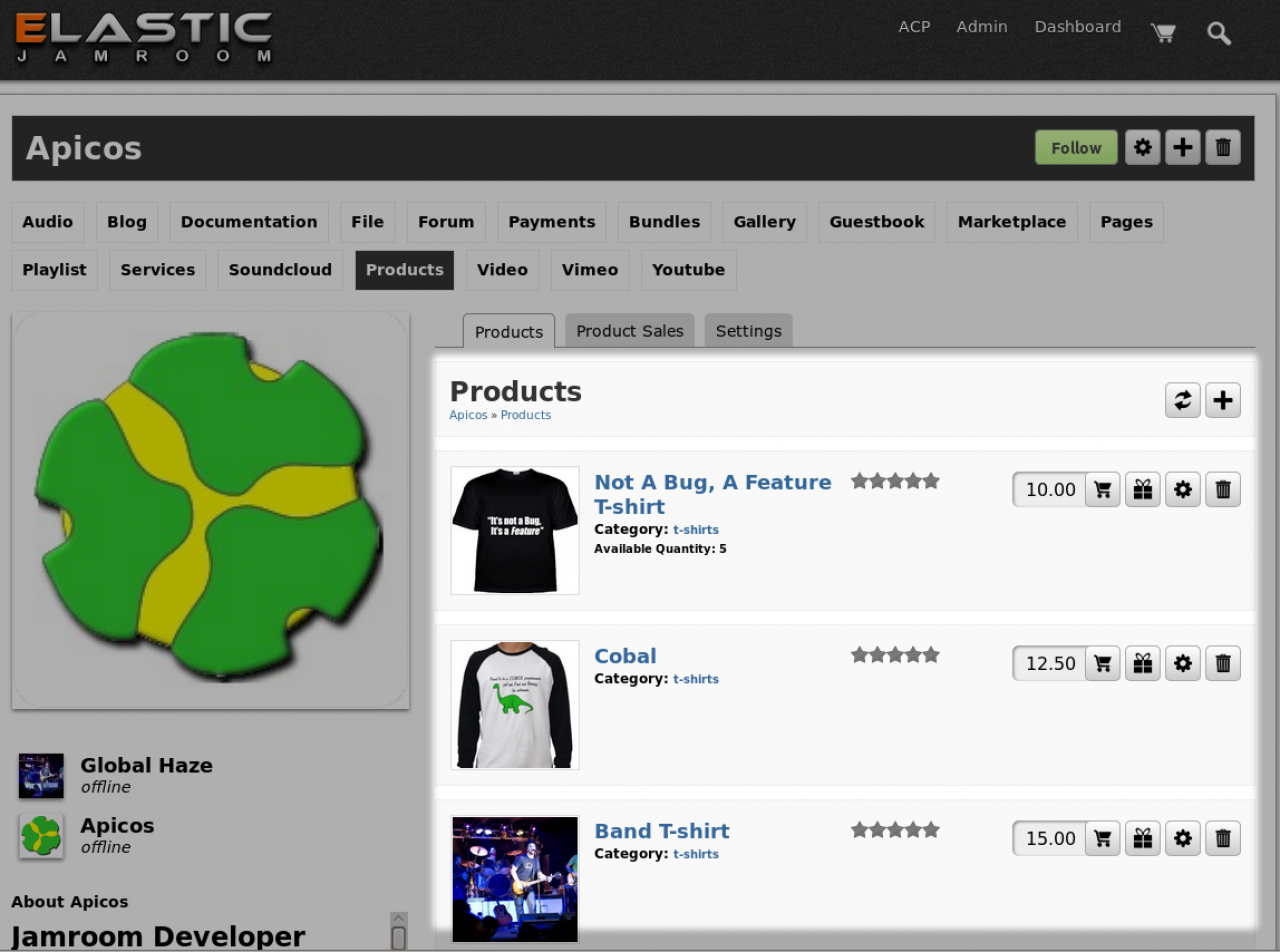Open the Band T-shirt product link

point(661,831)
